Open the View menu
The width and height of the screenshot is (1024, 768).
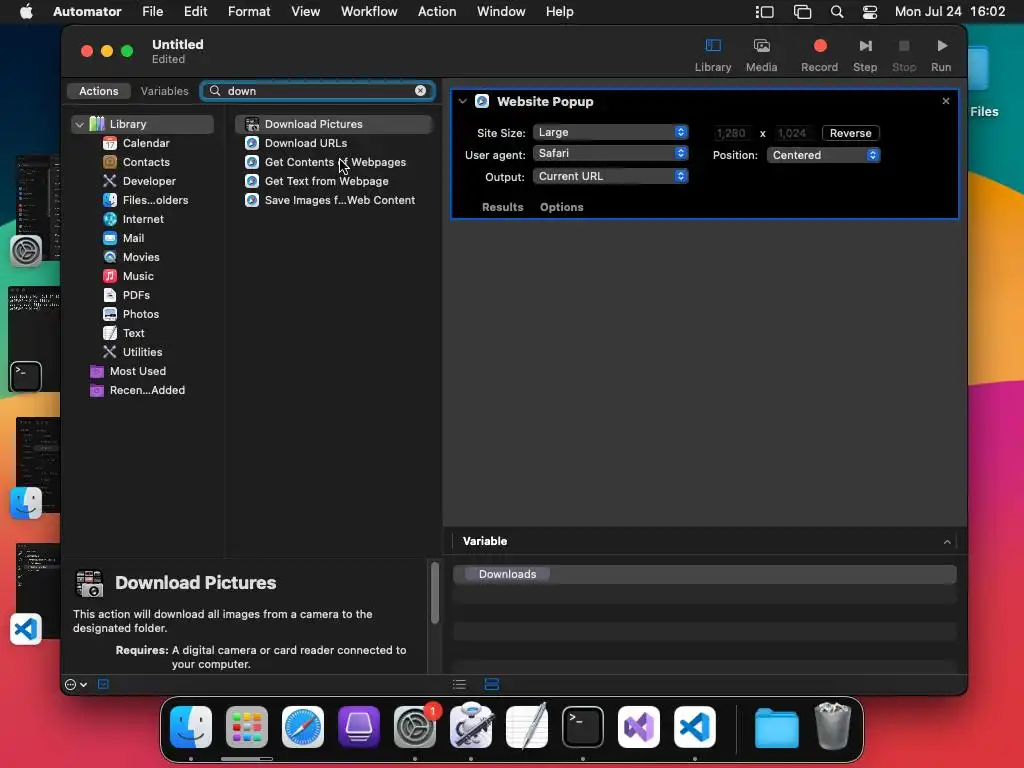point(306,12)
